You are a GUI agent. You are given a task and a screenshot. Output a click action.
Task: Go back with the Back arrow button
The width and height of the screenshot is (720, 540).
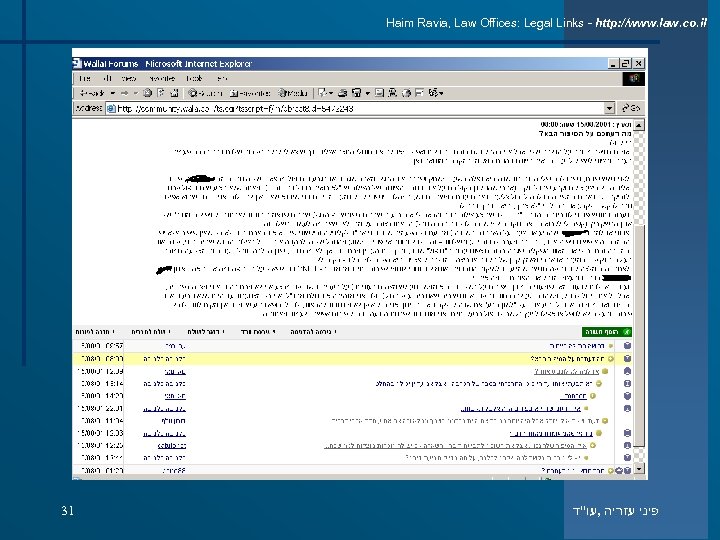(x=92, y=93)
